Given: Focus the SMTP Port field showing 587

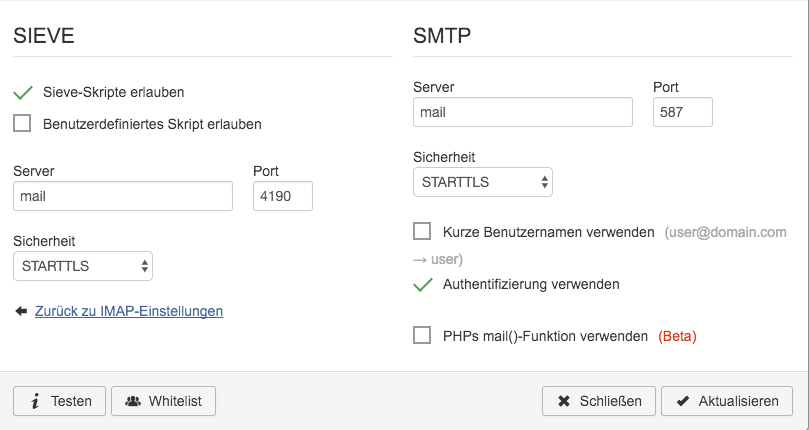Looking at the screenshot, I should 683,112.
